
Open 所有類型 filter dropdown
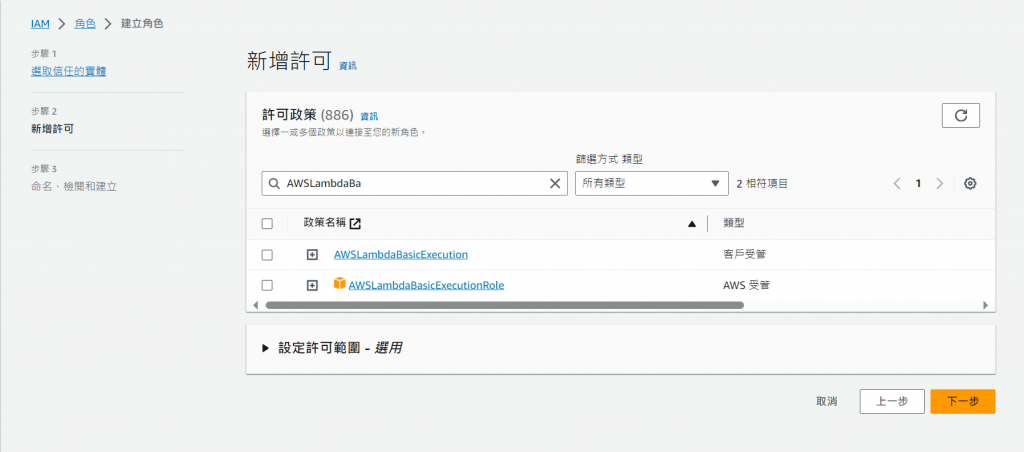click(x=652, y=184)
